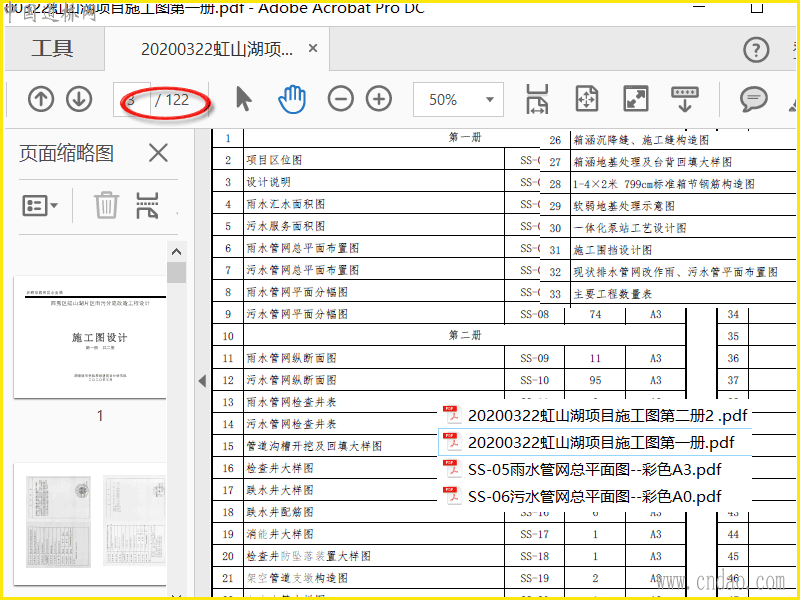Zoom out with the minus icon

click(341, 99)
